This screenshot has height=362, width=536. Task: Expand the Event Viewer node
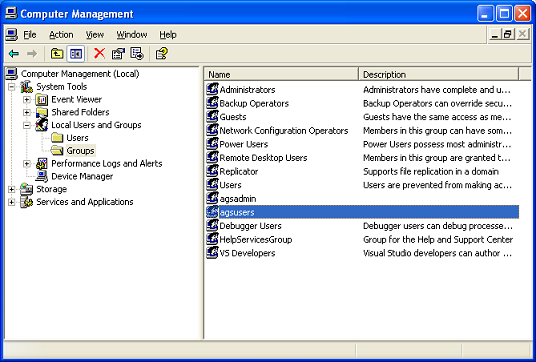tap(27, 99)
